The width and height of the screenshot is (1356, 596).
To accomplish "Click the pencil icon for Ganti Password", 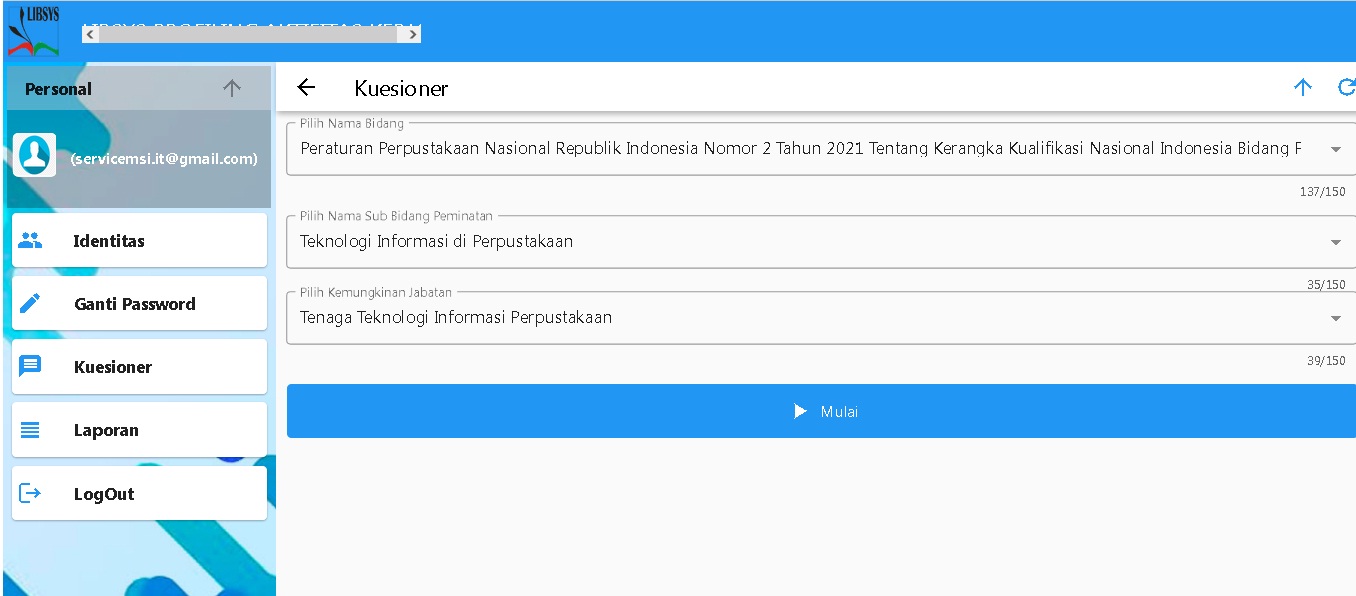I will 31,304.
